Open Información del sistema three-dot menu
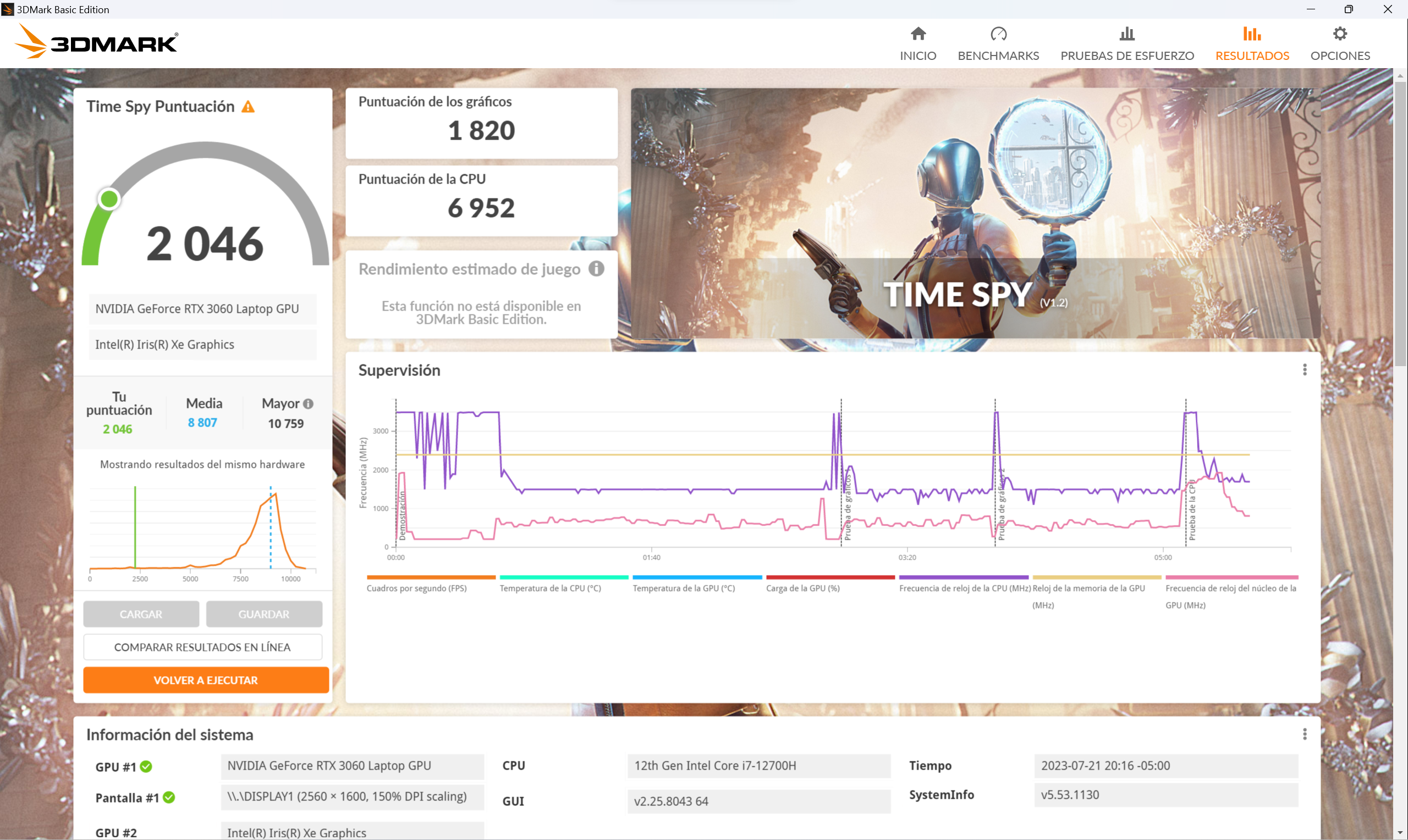This screenshot has width=1408, height=840. 1305,734
